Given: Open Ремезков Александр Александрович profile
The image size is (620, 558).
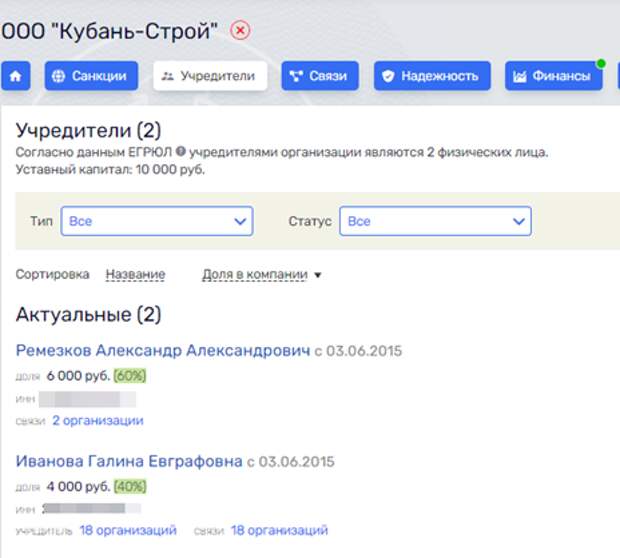Looking at the screenshot, I should 163,350.
